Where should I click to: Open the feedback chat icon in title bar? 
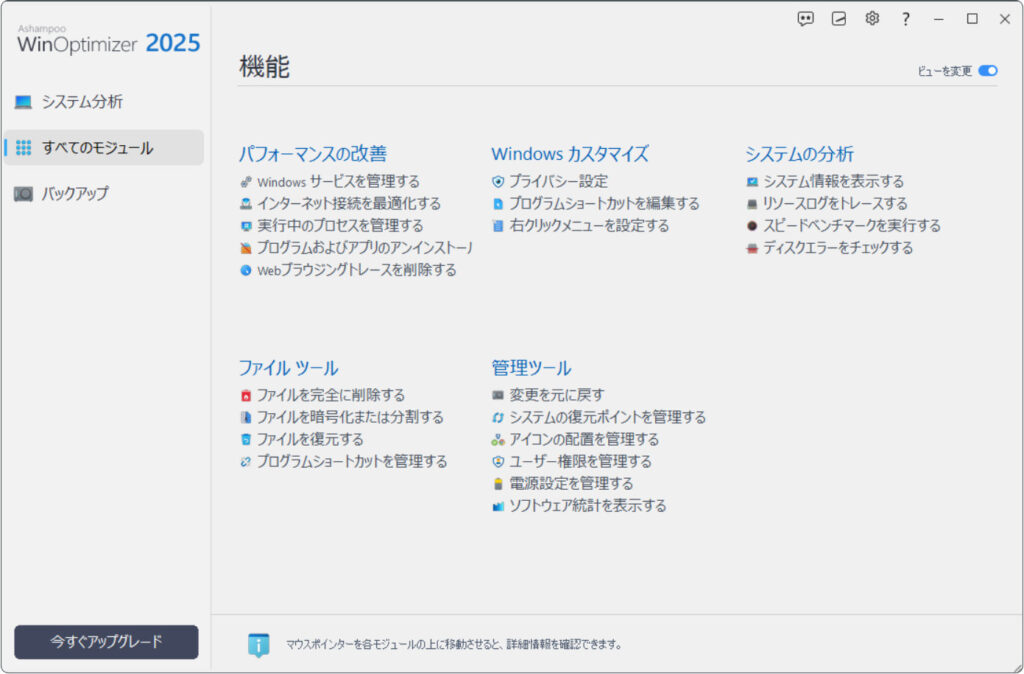click(806, 19)
